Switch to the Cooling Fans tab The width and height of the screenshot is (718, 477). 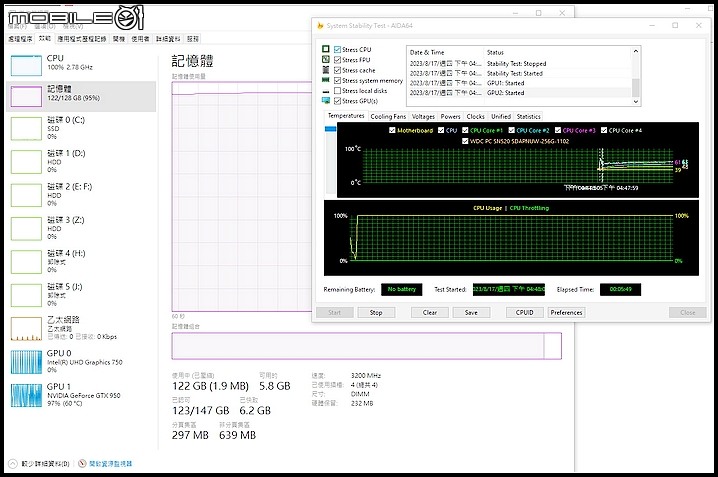click(388, 117)
